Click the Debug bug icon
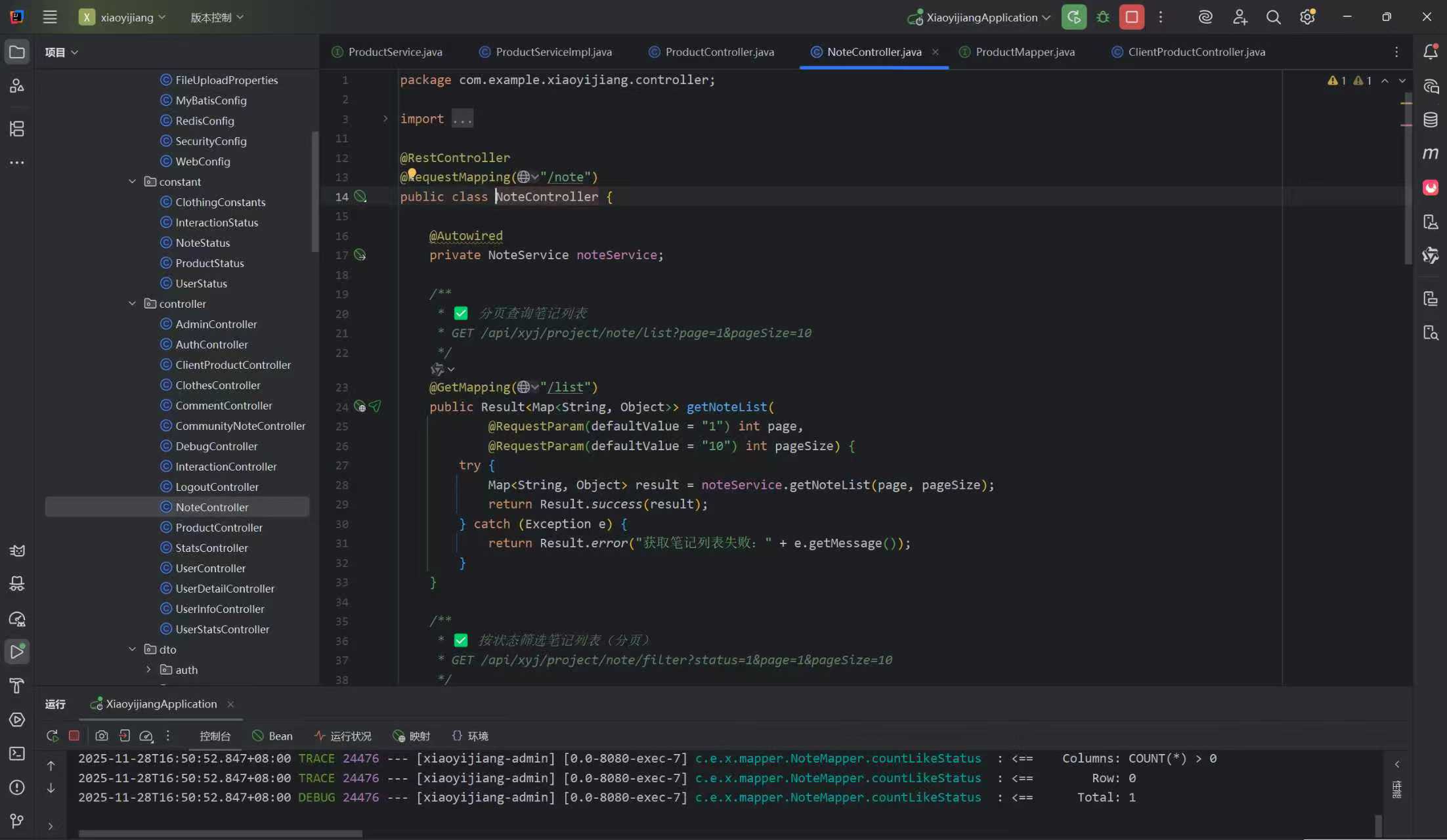Viewport: 1447px width, 840px height. pyautogui.click(x=1103, y=17)
